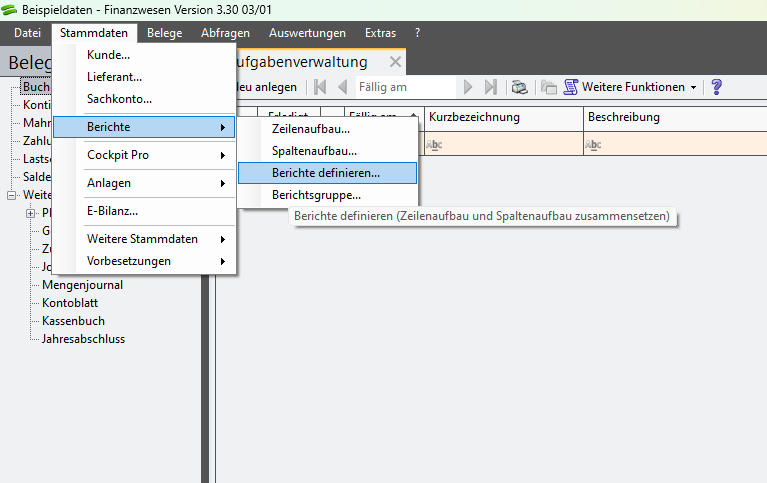Open the Auswertungen menu
This screenshot has width=767, height=483.
click(307, 33)
